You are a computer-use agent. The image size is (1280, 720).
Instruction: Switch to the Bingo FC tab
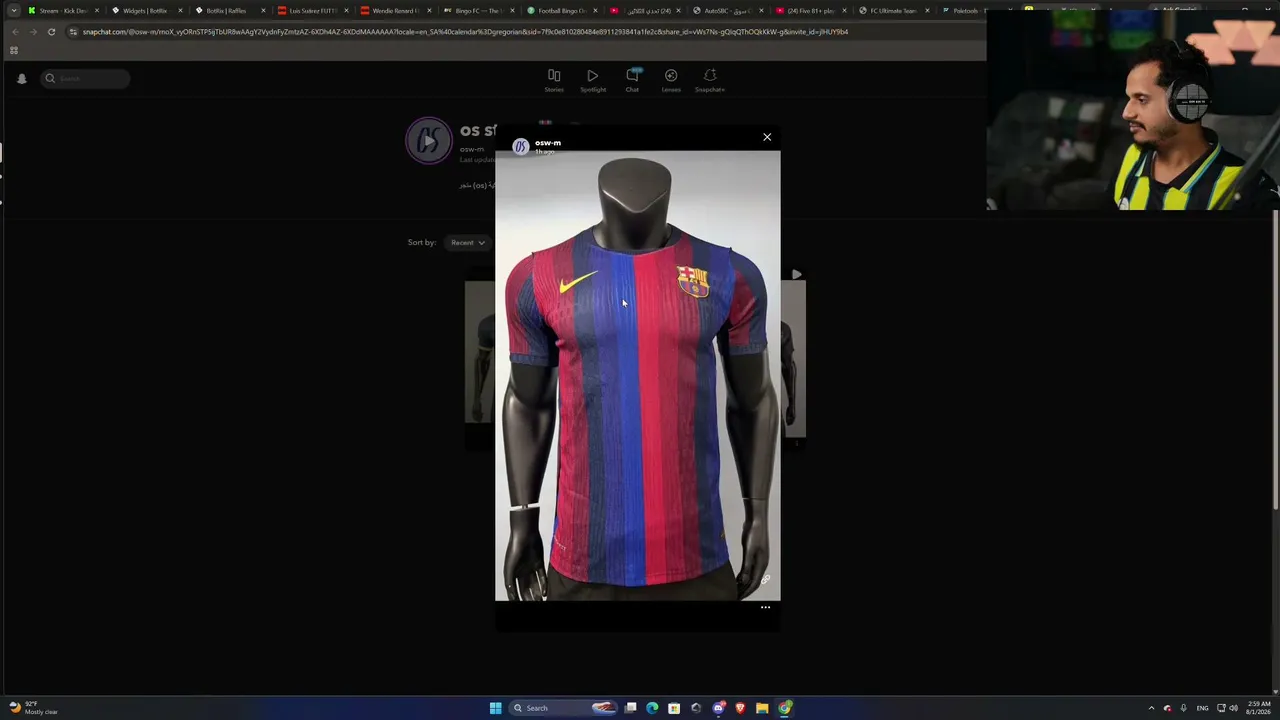[478, 11]
